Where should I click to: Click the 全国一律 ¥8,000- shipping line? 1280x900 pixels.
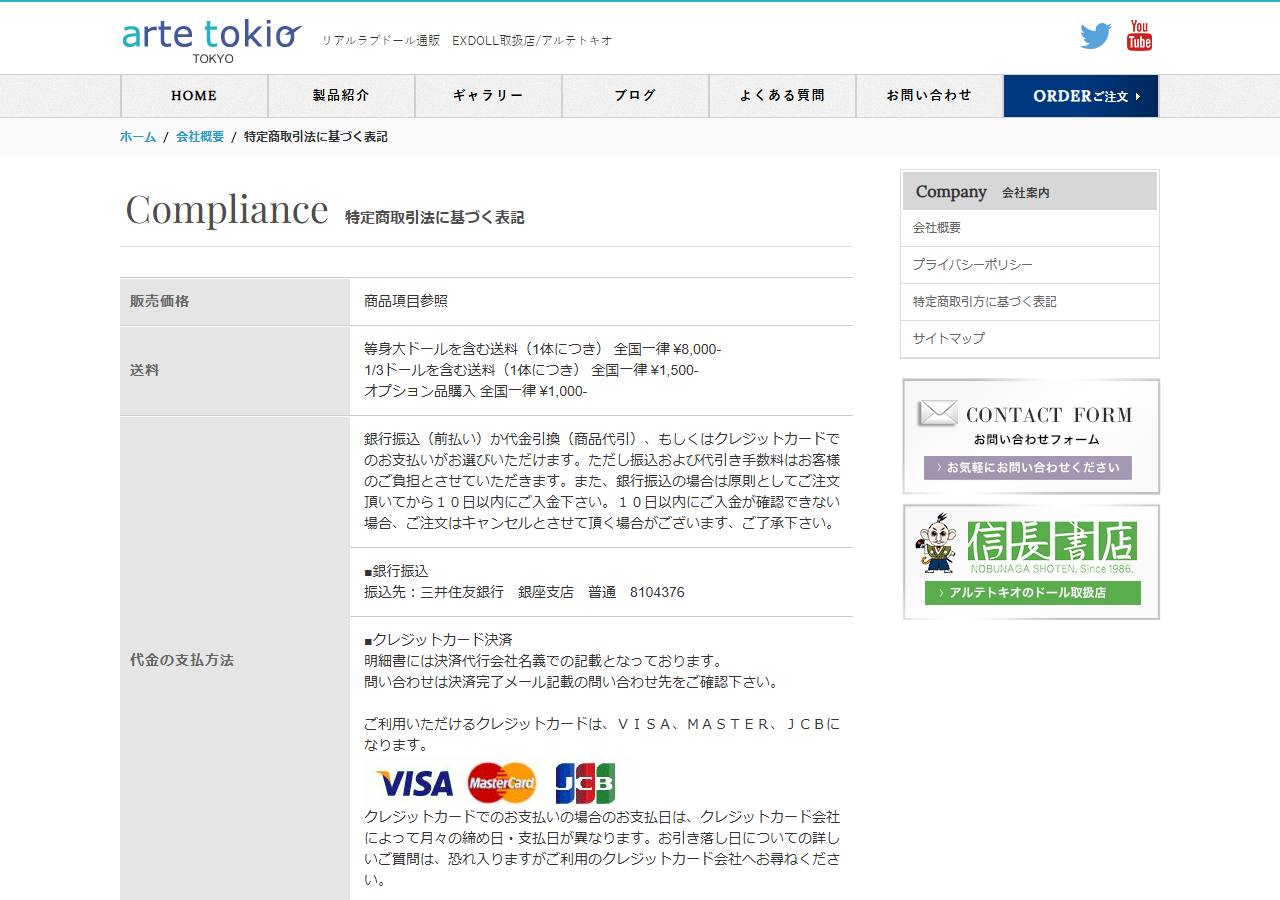click(x=542, y=349)
